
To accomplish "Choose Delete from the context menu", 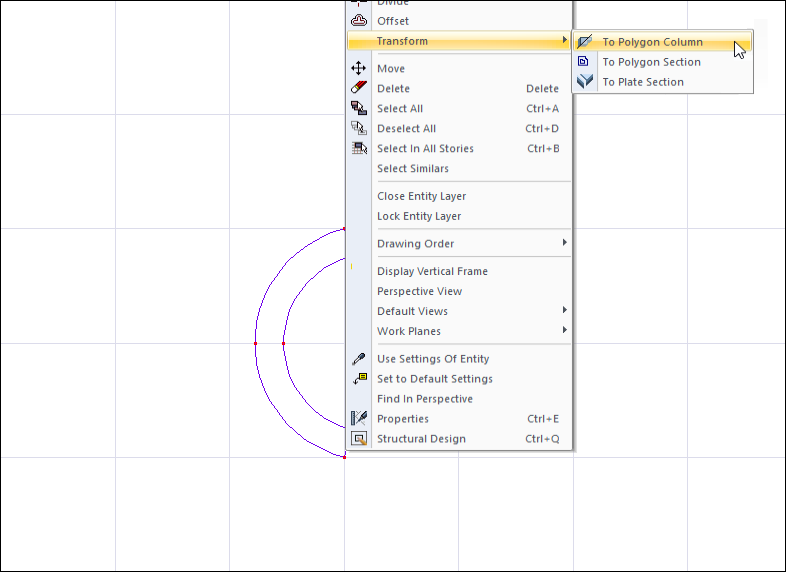I will (x=459, y=88).
